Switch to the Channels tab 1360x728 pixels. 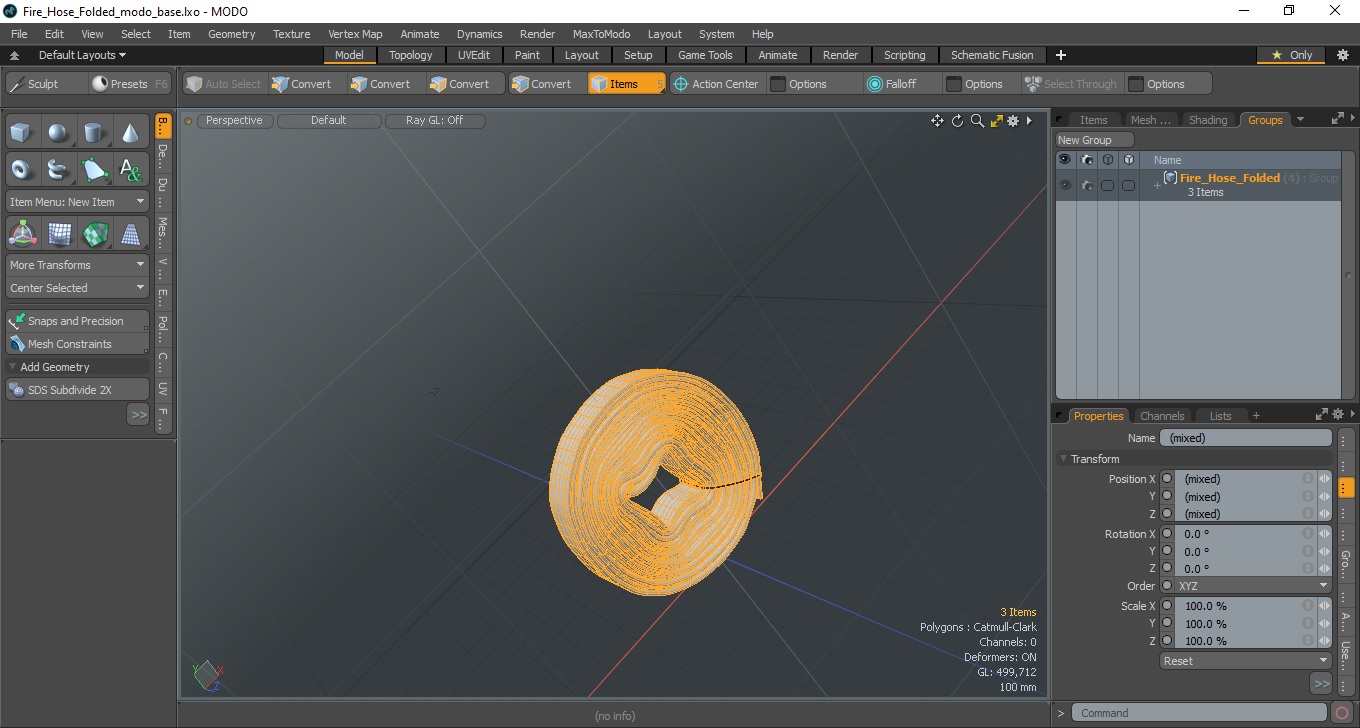tap(1162, 416)
